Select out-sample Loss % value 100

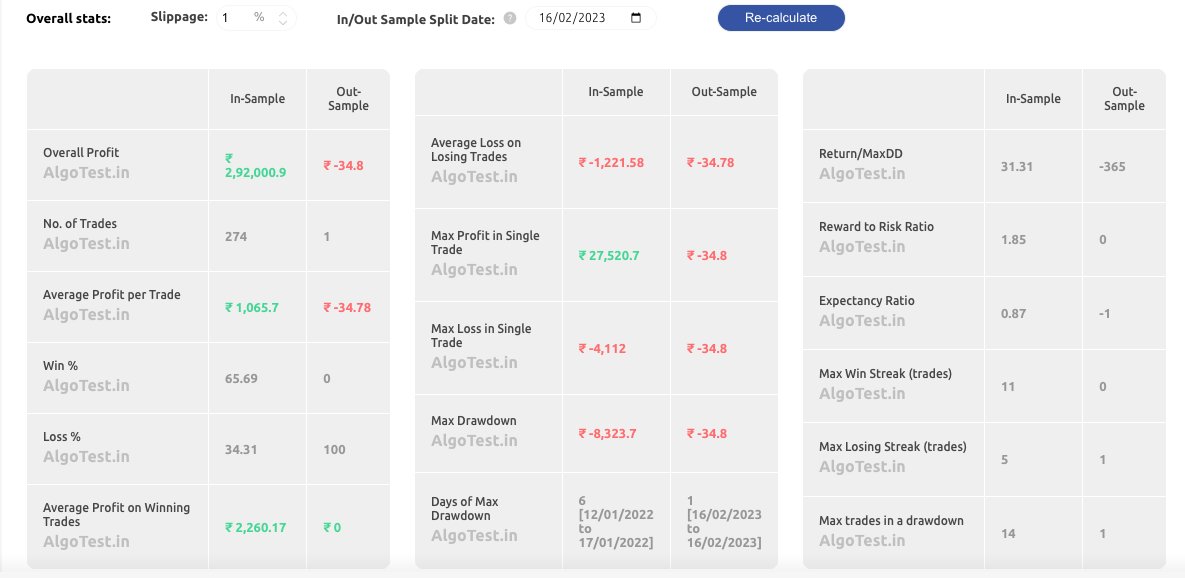[334, 450]
